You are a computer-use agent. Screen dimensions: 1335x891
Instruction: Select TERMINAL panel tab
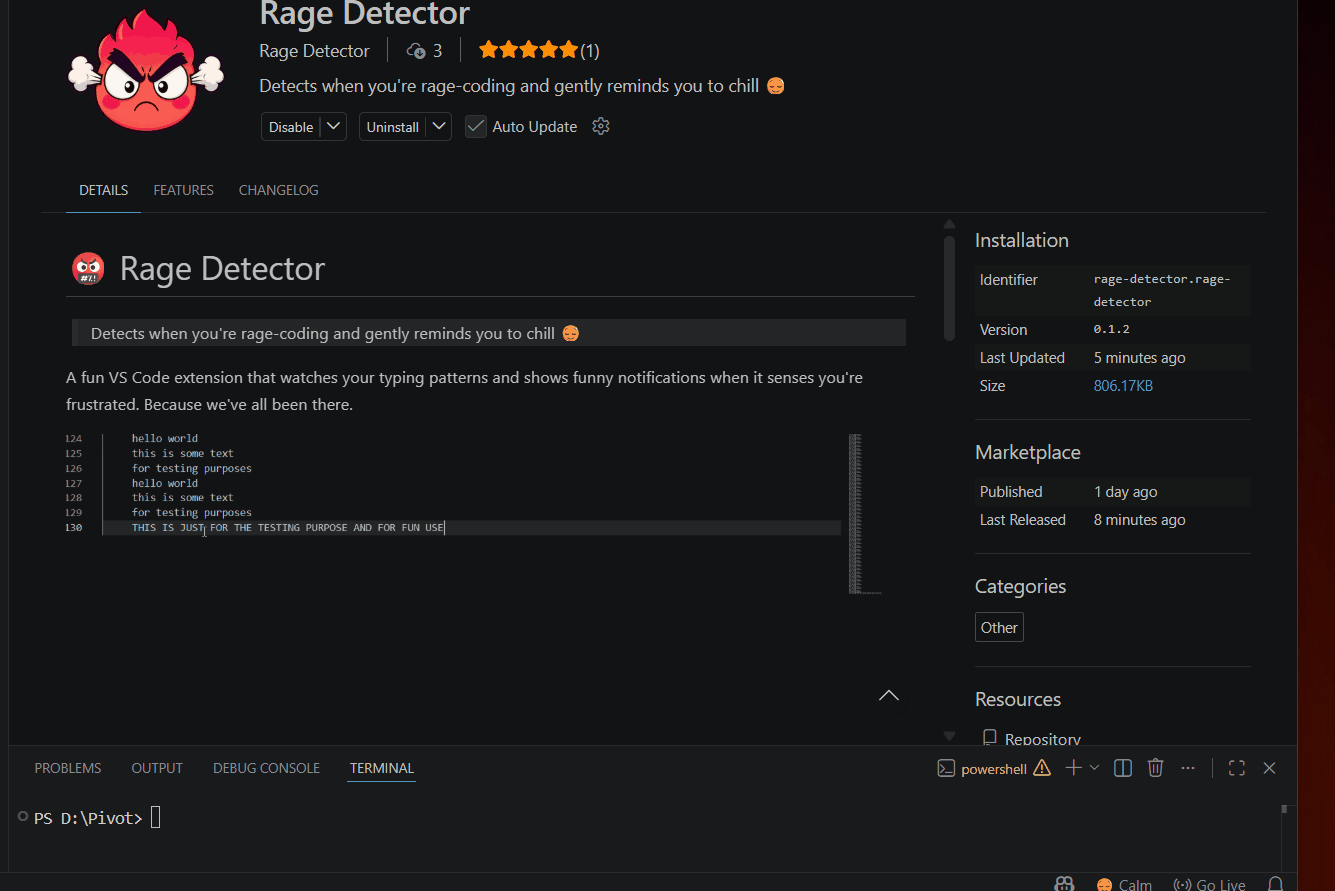tap(382, 768)
